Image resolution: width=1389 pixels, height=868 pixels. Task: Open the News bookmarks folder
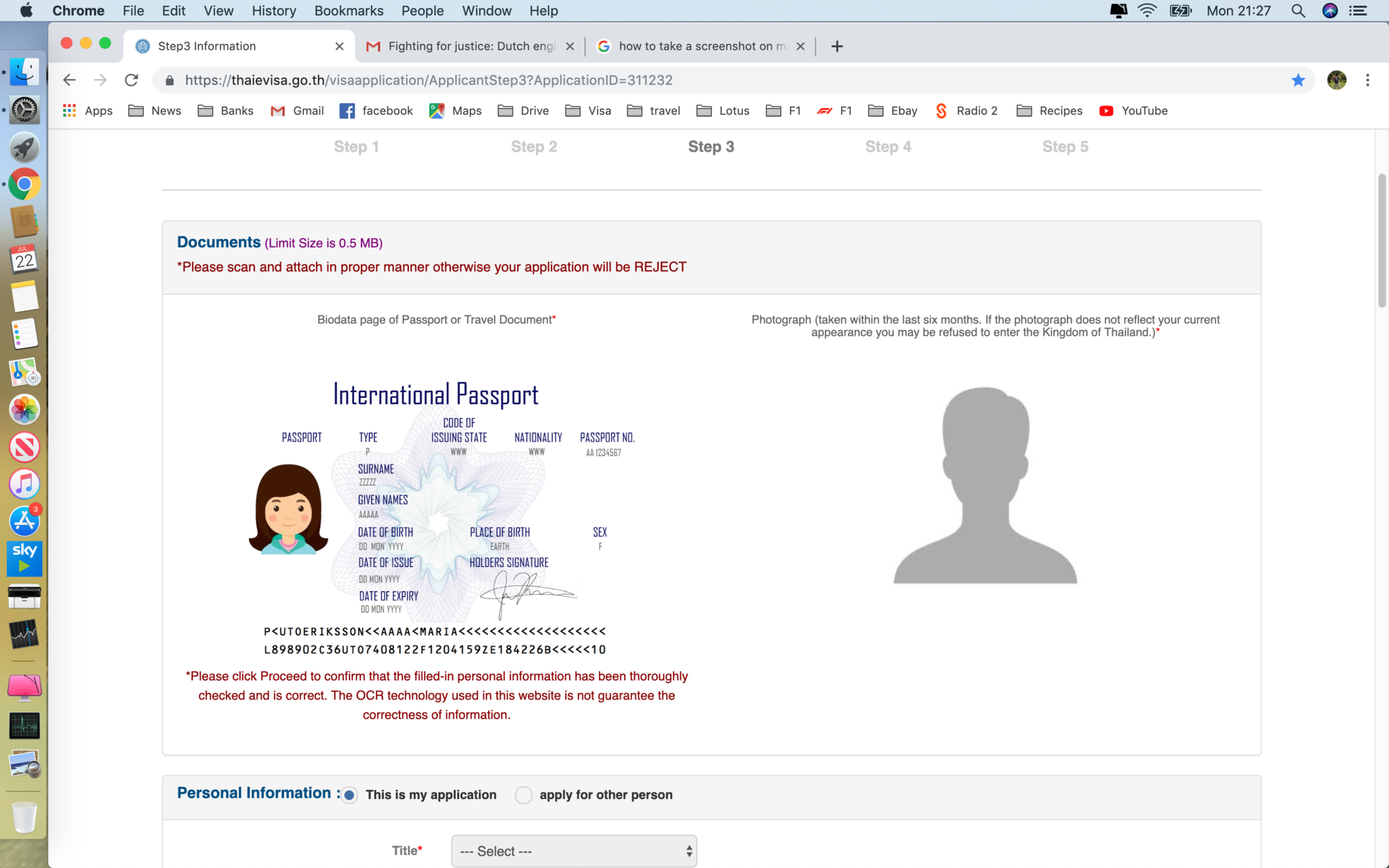click(155, 111)
